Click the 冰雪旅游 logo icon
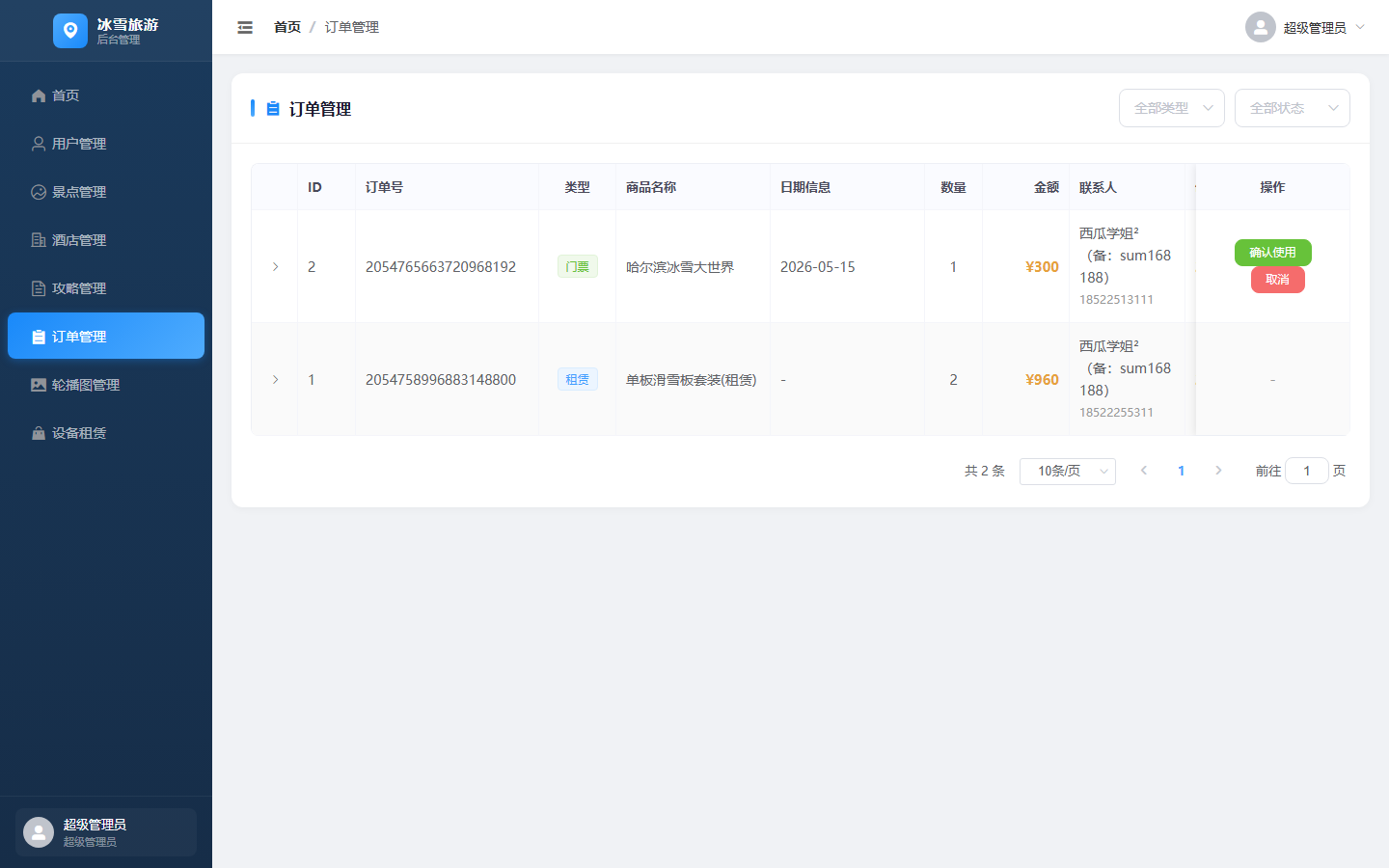The width and height of the screenshot is (1389, 868). click(x=70, y=31)
